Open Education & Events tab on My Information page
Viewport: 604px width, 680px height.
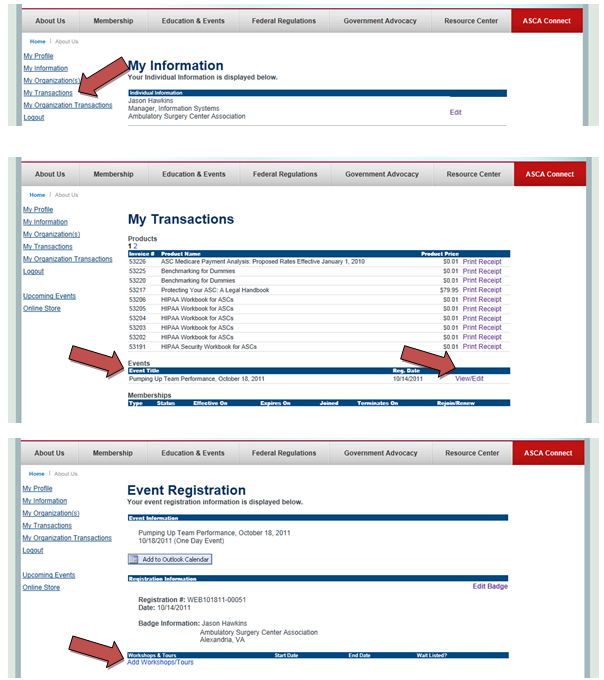tap(193, 21)
